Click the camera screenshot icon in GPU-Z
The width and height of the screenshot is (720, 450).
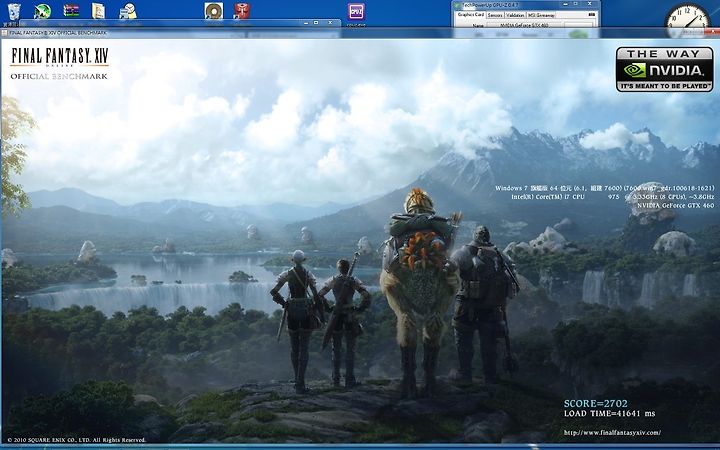coord(592,15)
